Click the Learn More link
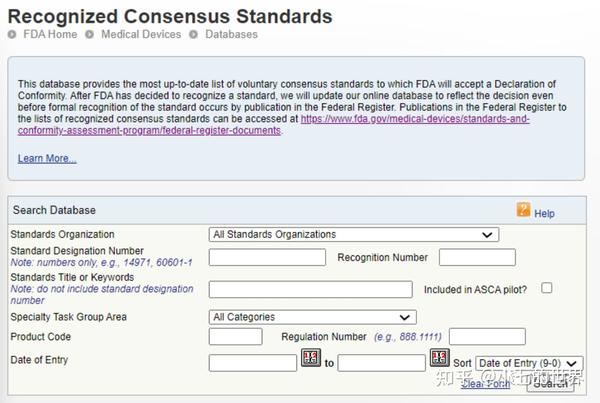Viewport: 600px width, 403px height. 46,158
